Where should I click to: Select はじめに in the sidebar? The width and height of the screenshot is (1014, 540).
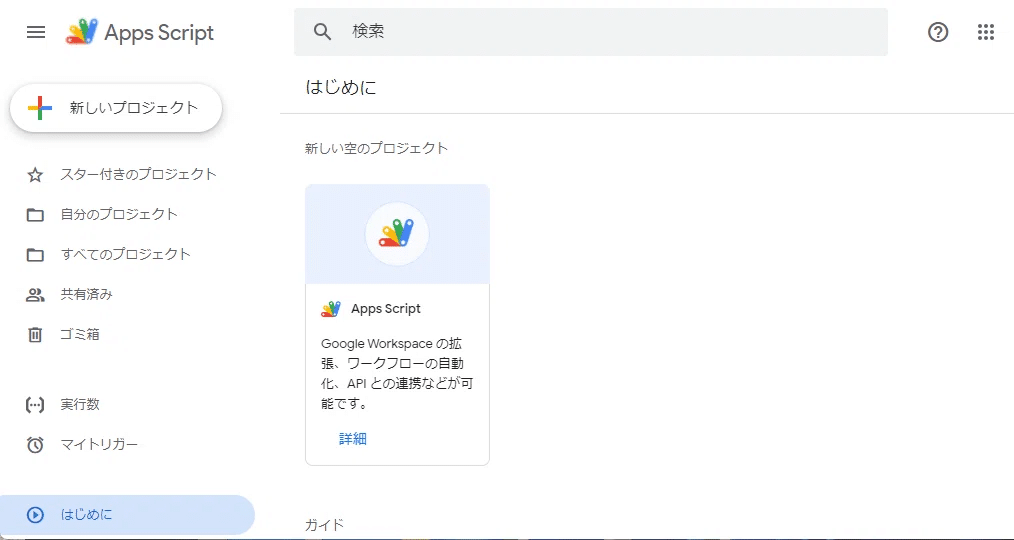coord(127,515)
